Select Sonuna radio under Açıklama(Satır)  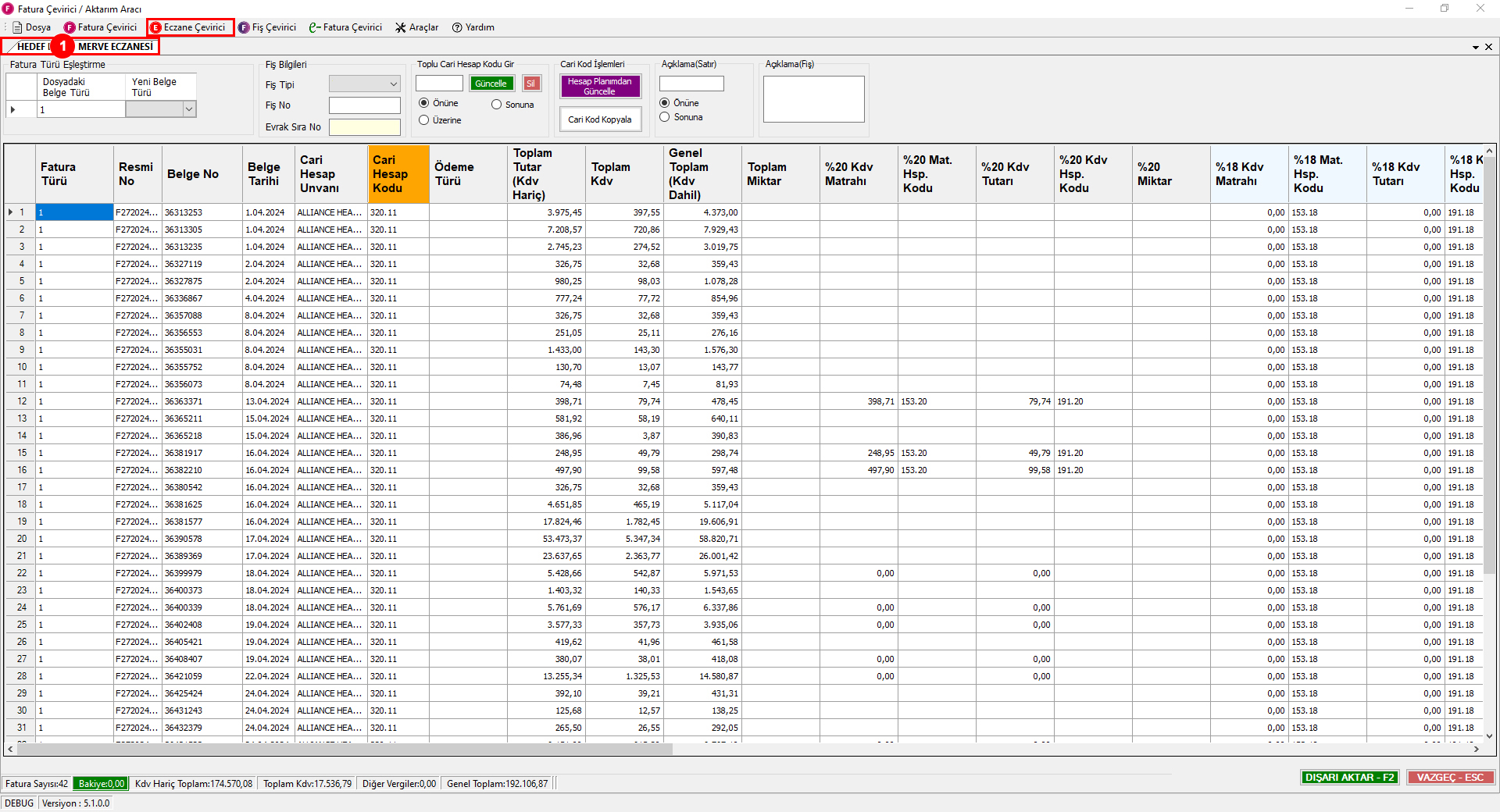point(664,117)
